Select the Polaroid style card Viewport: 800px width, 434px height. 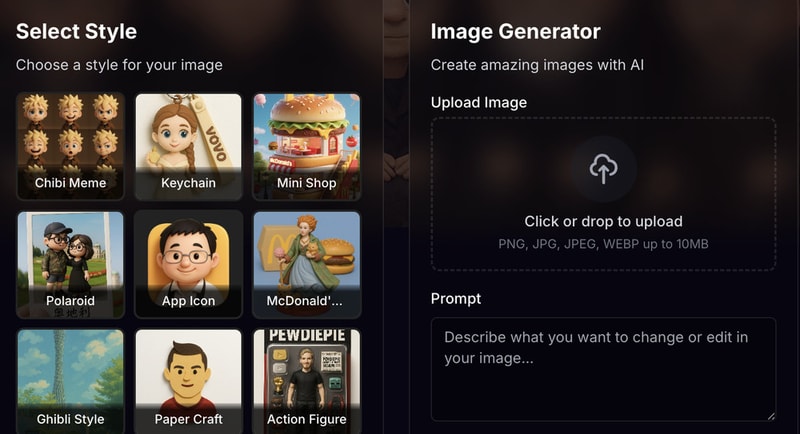coord(70,265)
